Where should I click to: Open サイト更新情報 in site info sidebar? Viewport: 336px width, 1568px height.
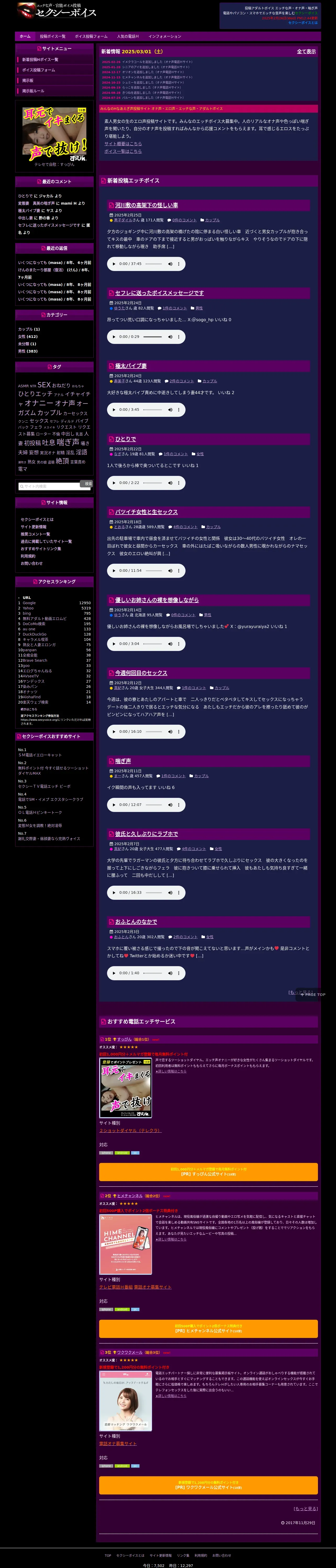click(33, 527)
